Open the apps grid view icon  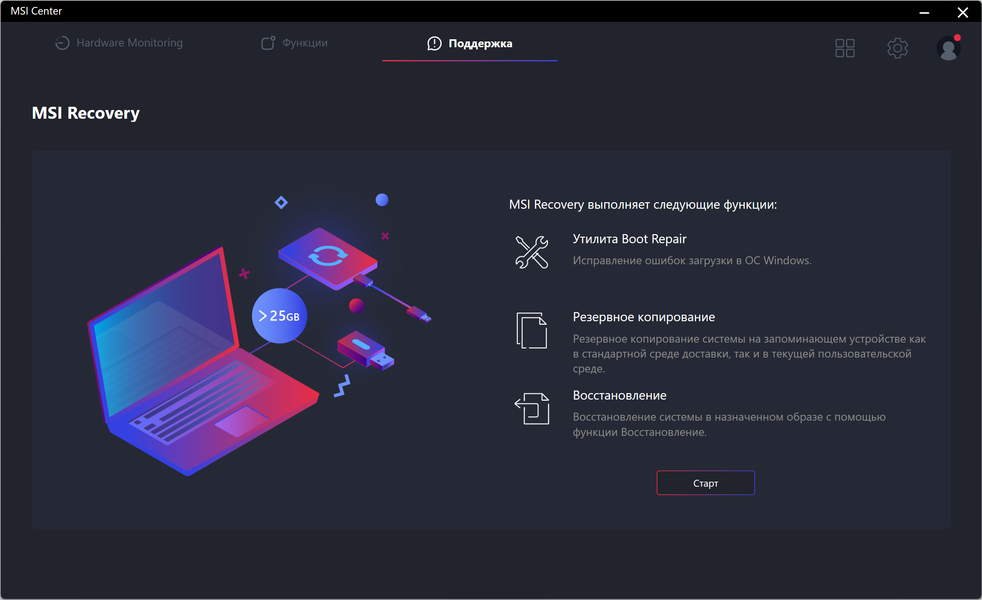coord(845,48)
